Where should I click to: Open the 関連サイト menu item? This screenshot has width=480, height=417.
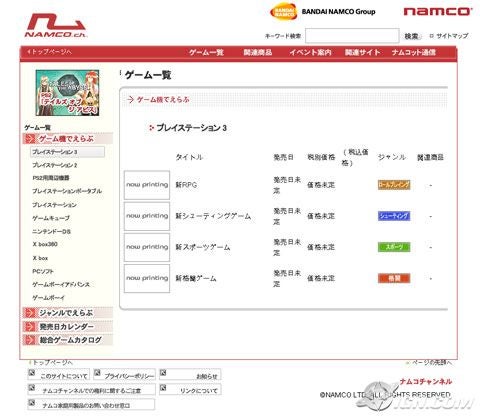tap(362, 52)
